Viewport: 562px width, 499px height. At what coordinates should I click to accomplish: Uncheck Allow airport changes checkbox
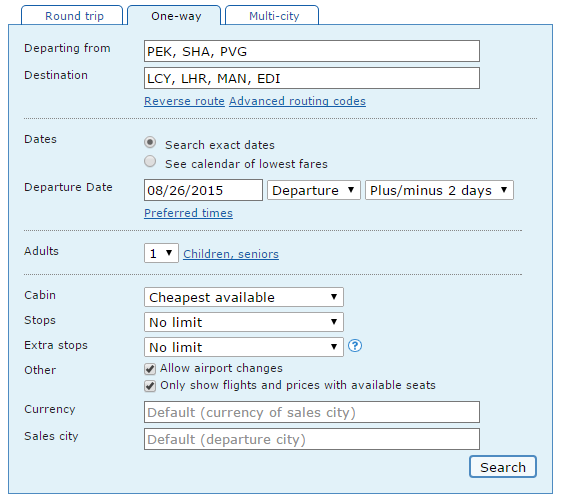click(150, 369)
